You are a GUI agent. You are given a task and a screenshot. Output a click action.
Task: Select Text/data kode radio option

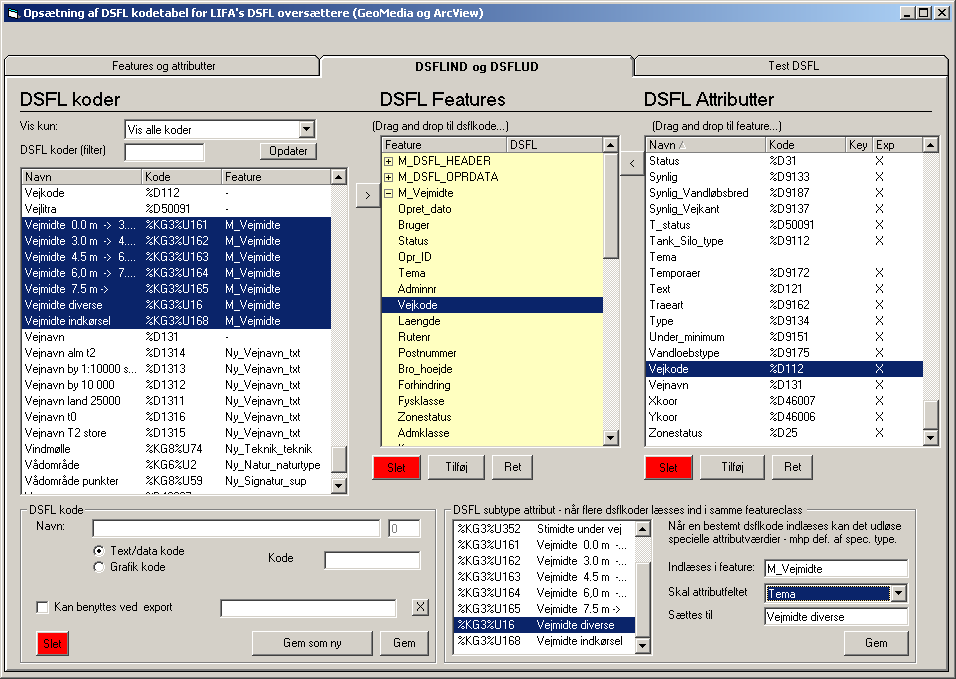[x=99, y=551]
